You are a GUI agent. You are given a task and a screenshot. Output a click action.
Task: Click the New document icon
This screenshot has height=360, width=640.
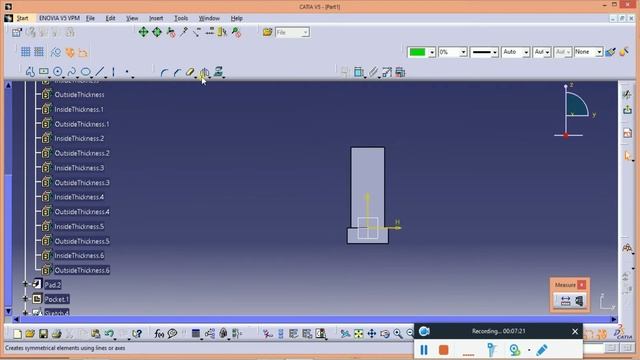click(x=17, y=334)
